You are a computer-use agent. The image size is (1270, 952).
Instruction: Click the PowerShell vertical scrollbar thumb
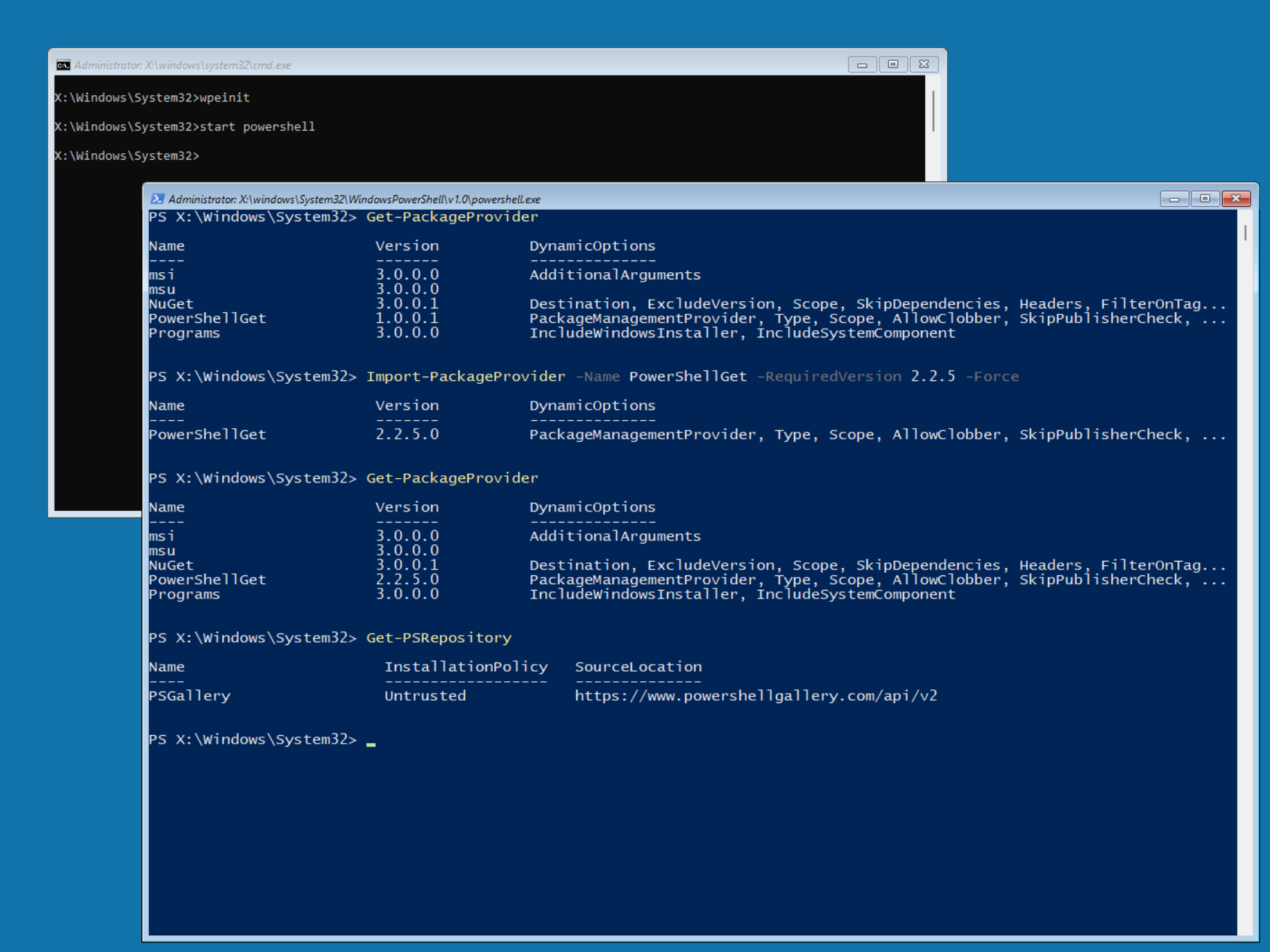coord(1245,233)
